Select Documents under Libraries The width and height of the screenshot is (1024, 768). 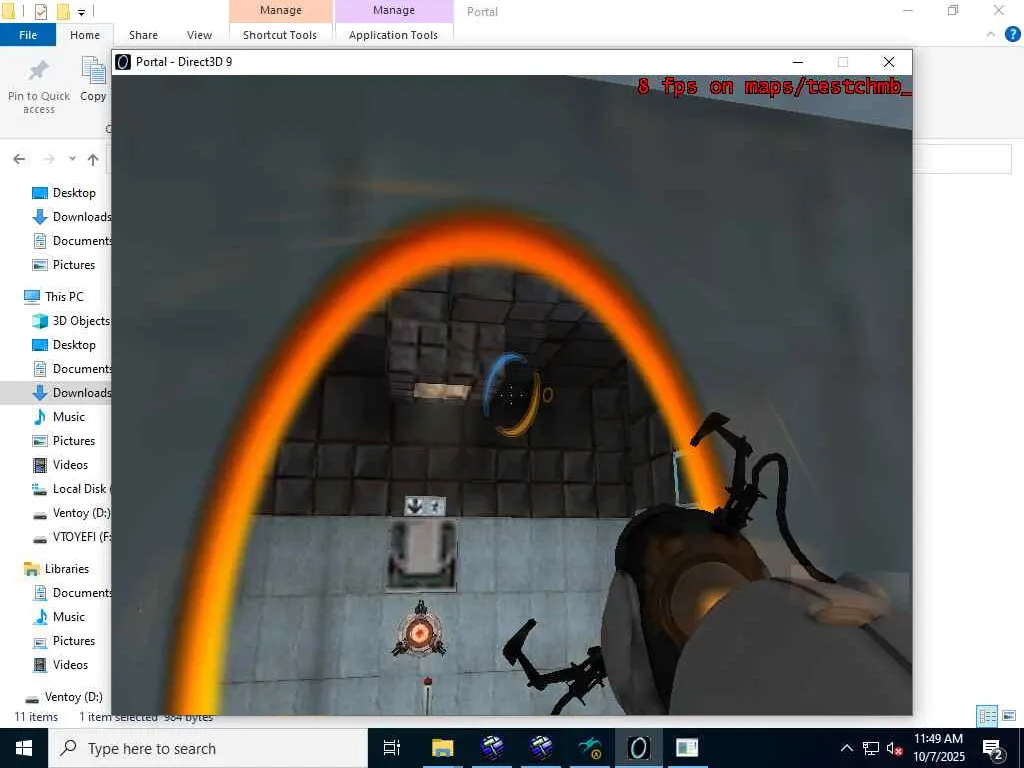coord(72,593)
